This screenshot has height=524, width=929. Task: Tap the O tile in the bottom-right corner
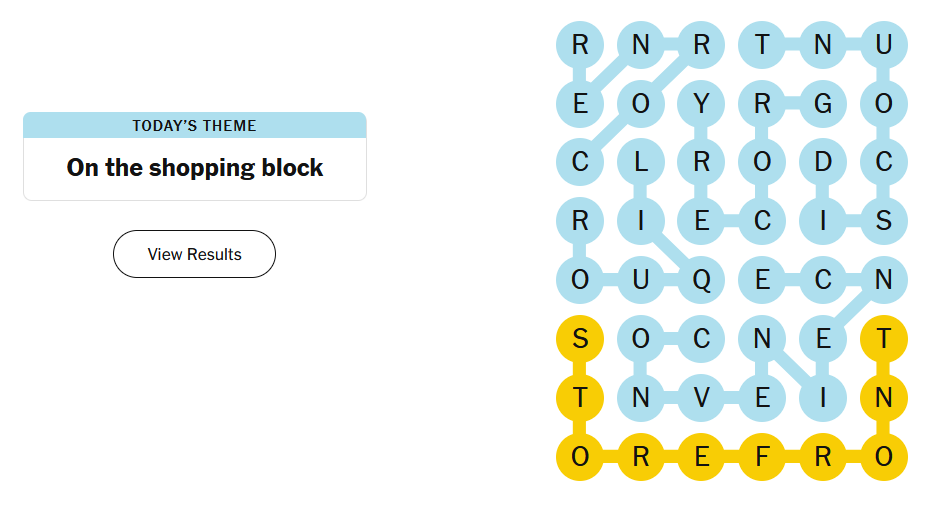(x=883, y=457)
